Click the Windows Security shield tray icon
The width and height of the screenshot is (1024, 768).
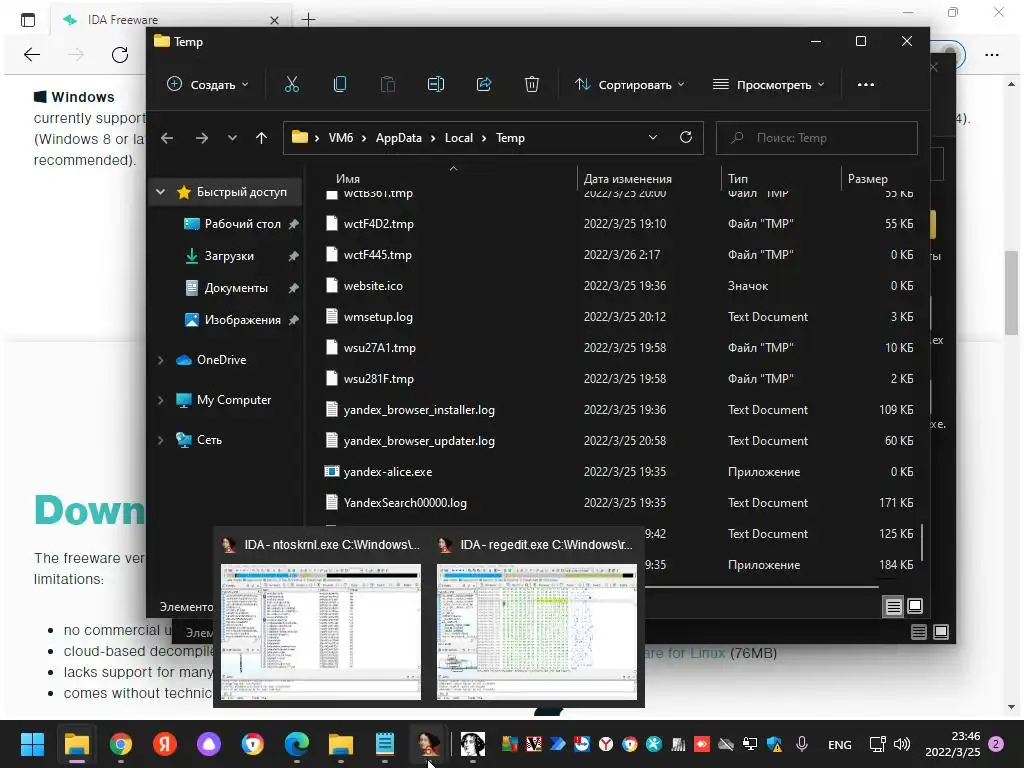775,744
